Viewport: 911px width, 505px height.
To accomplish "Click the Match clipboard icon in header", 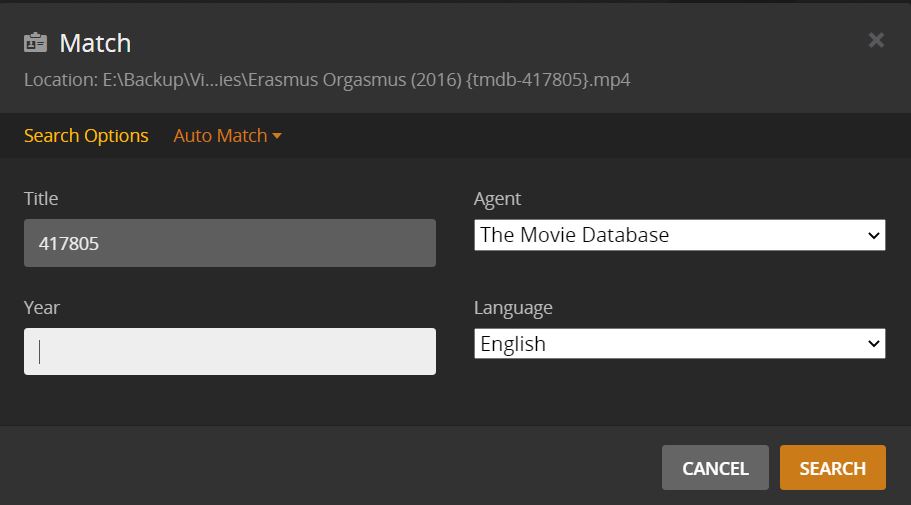I will tap(36, 43).
